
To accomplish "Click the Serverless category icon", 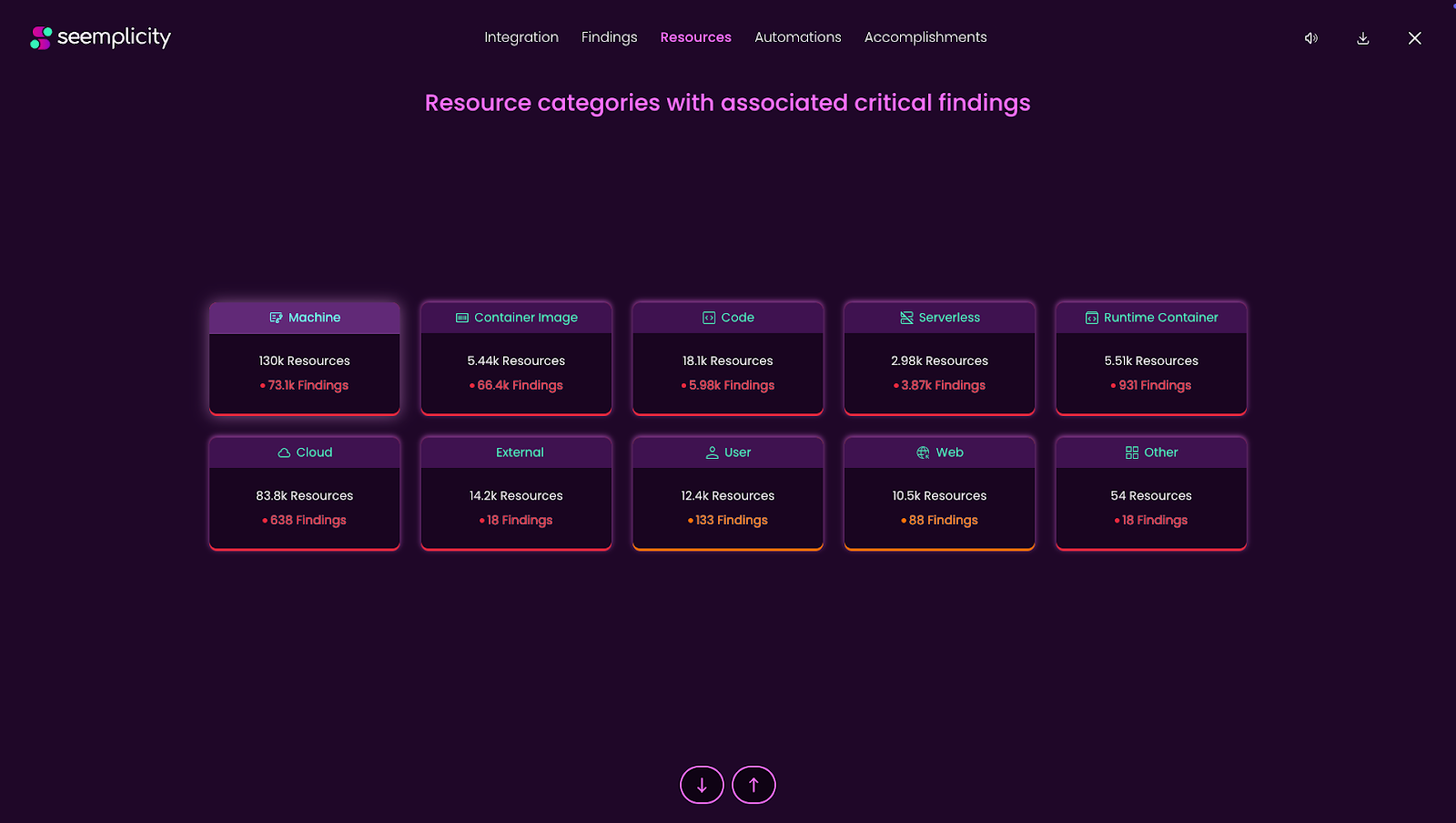I will coord(906,318).
